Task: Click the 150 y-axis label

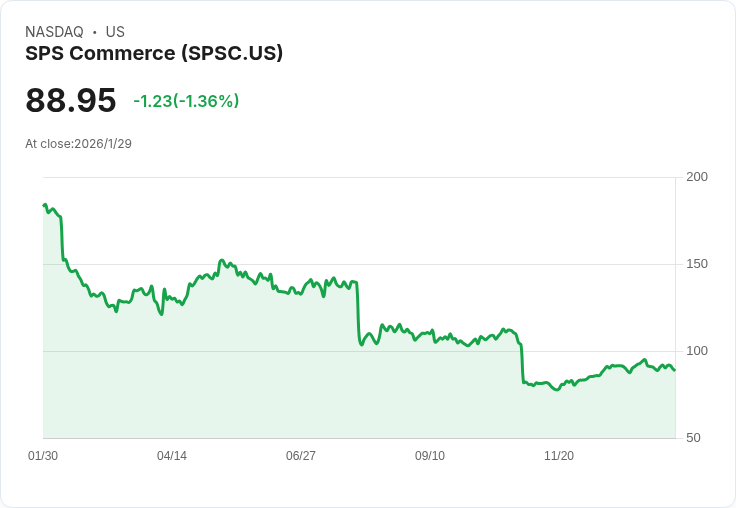Action: pyautogui.click(x=696, y=264)
